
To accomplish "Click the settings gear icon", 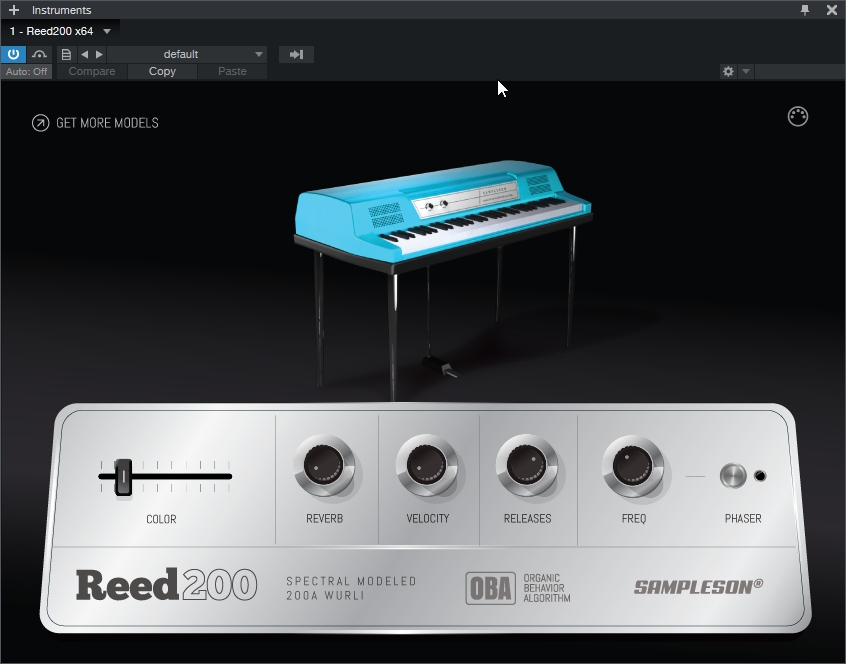I will pyautogui.click(x=728, y=72).
